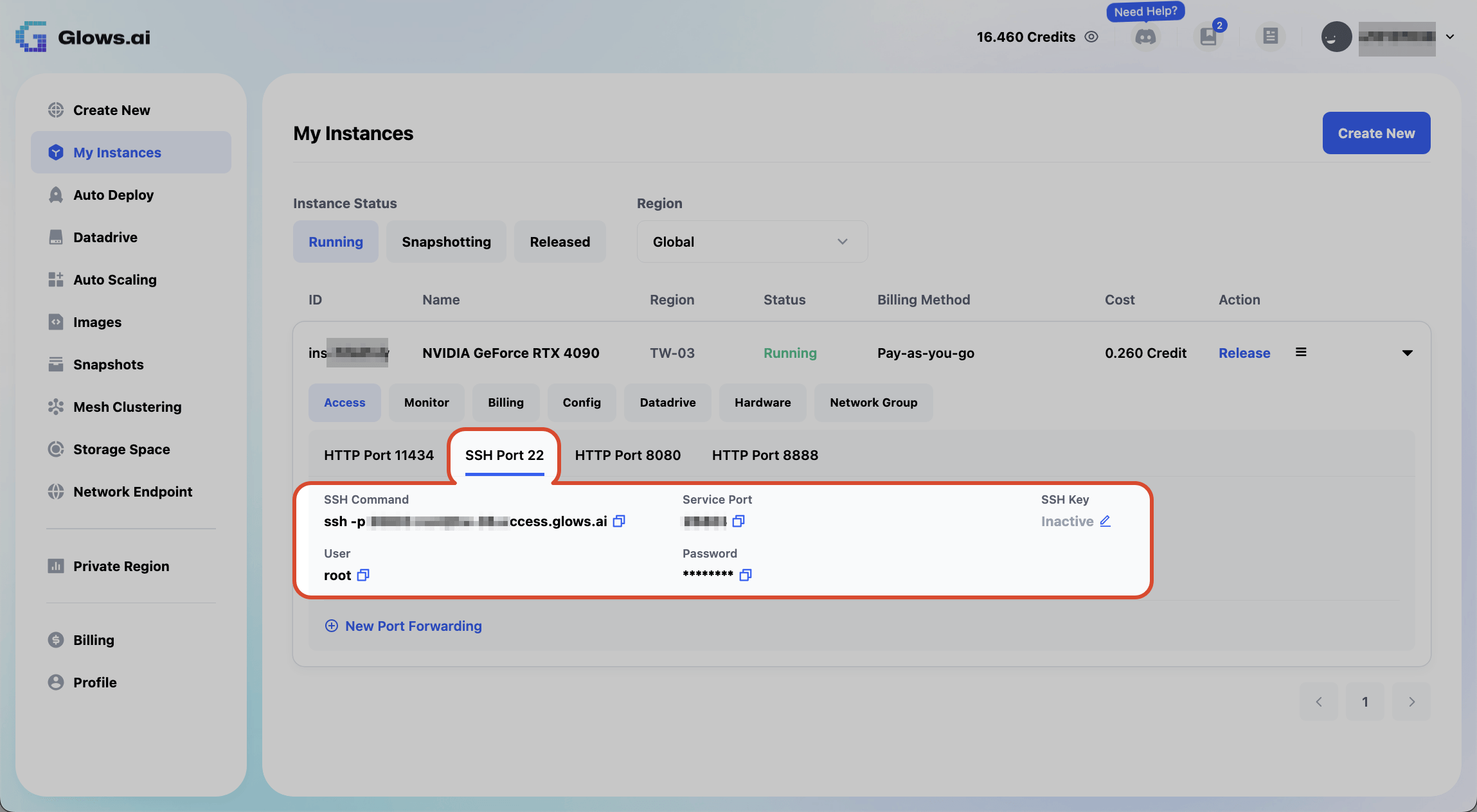This screenshot has width=1477, height=812.
Task: Copy the SSH password
Action: pos(746,575)
